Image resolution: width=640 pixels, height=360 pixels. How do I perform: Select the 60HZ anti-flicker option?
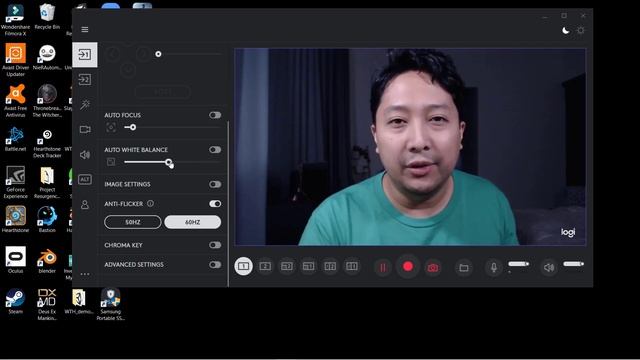coord(193,222)
